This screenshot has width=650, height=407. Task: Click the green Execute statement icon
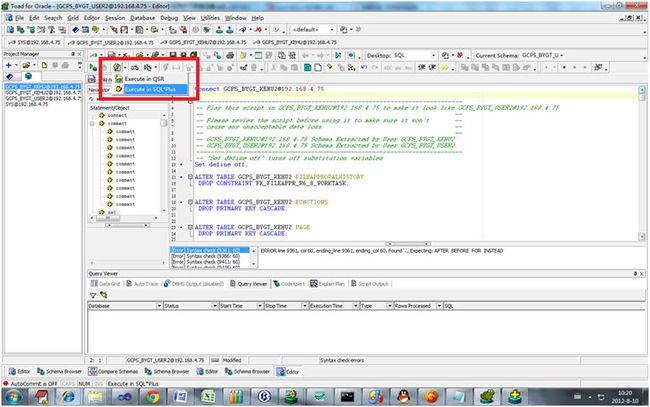click(93, 68)
